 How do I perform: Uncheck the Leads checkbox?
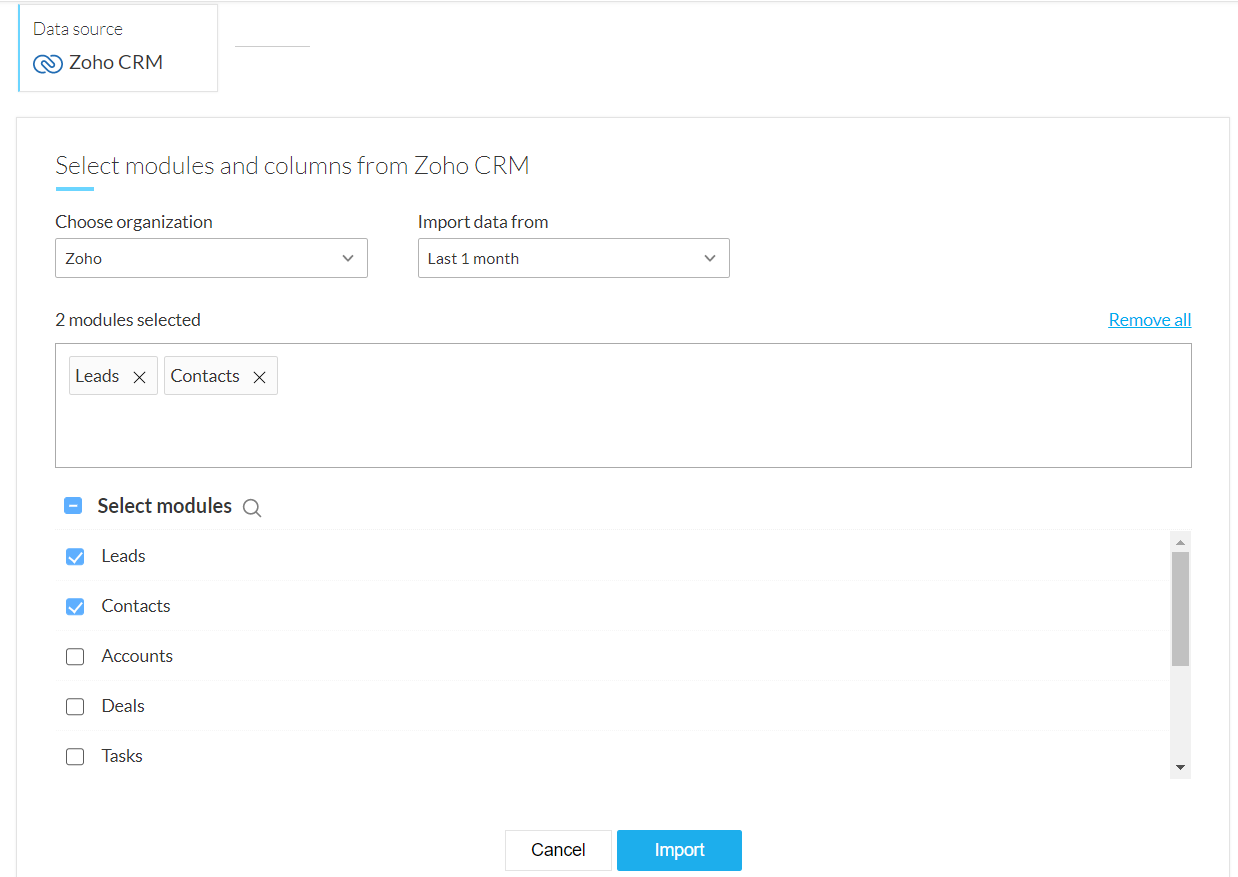click(x=75, y=556)
